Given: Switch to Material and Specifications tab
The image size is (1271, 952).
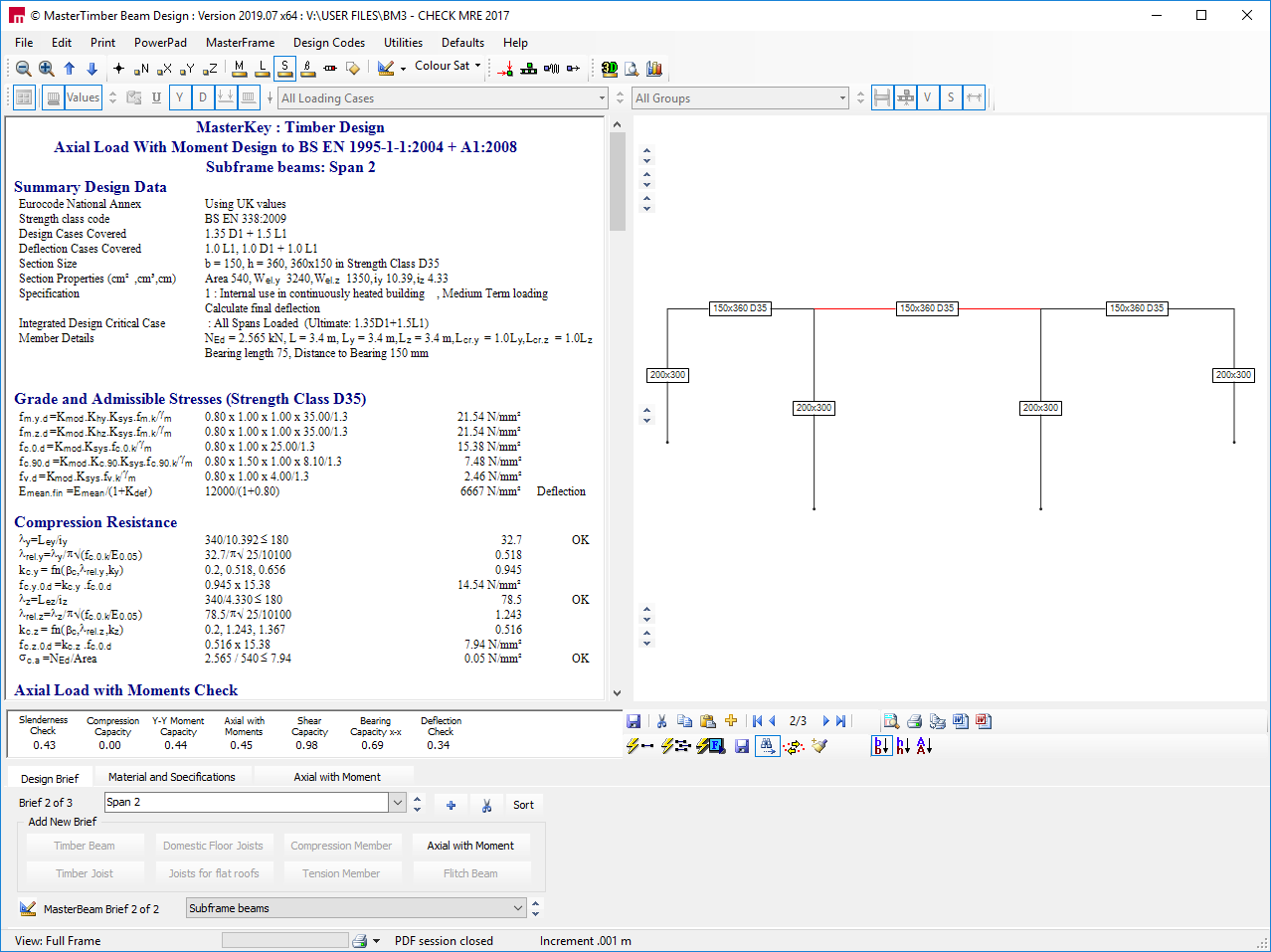Looking at the screenshot, I should click(x=172, y=777).
